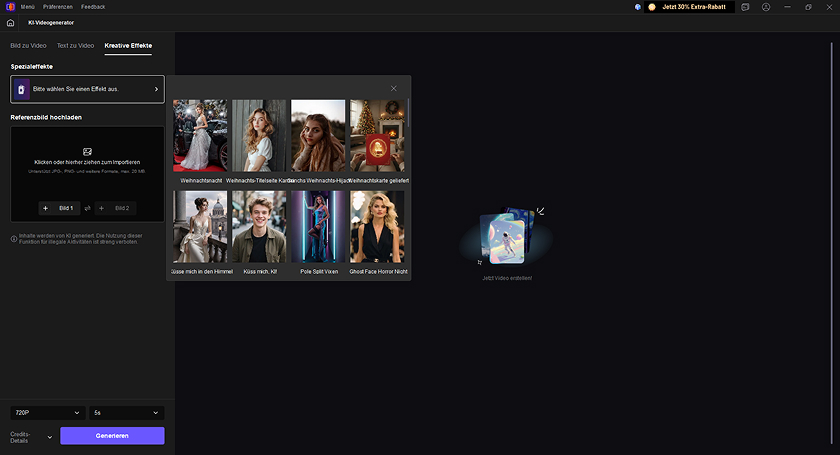Close the effects selection popup

pyautogui.click(x=393, y=88)
